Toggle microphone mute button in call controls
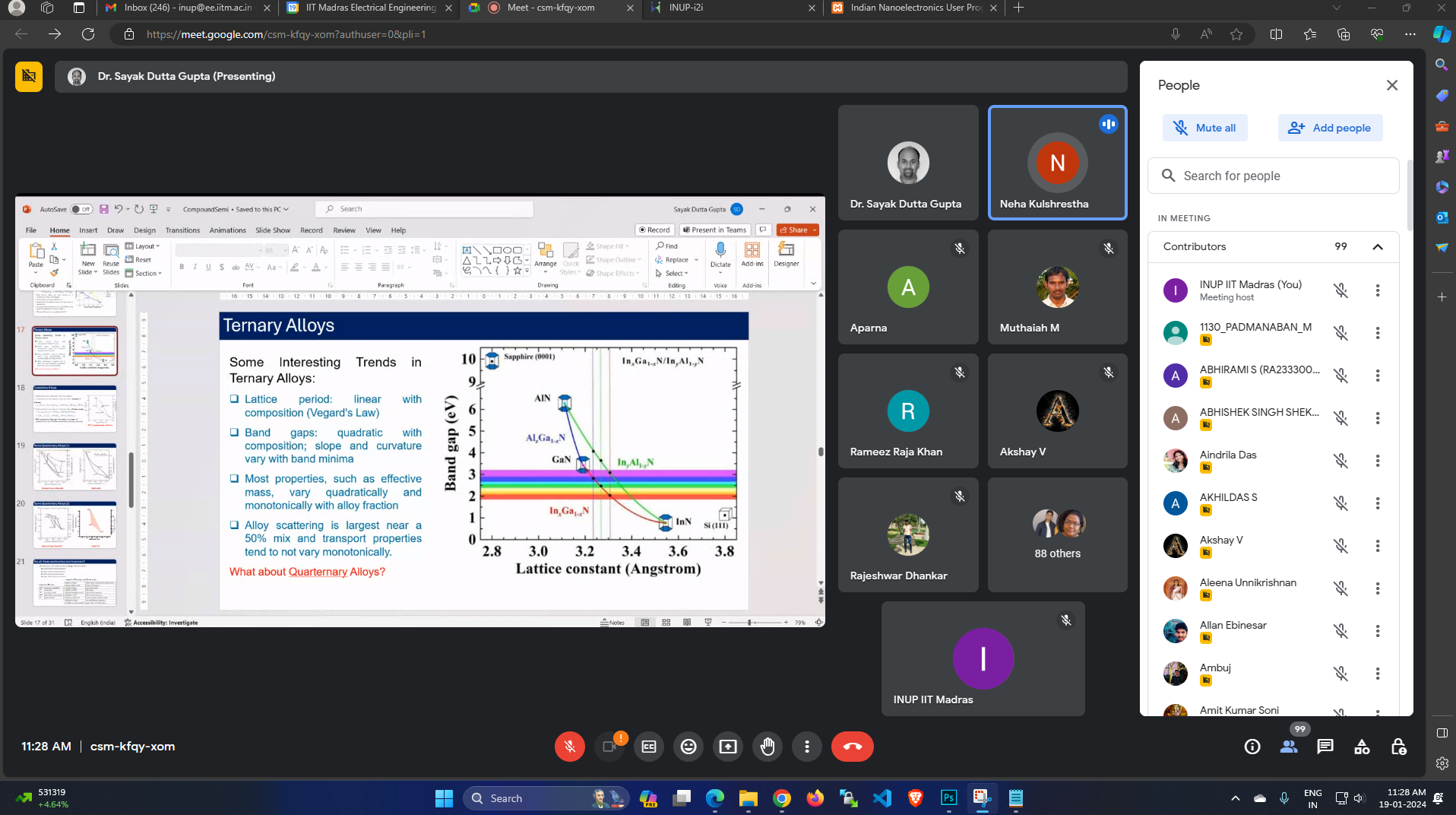This screenshot has height=815, width=1456. (x=569, y=747)
